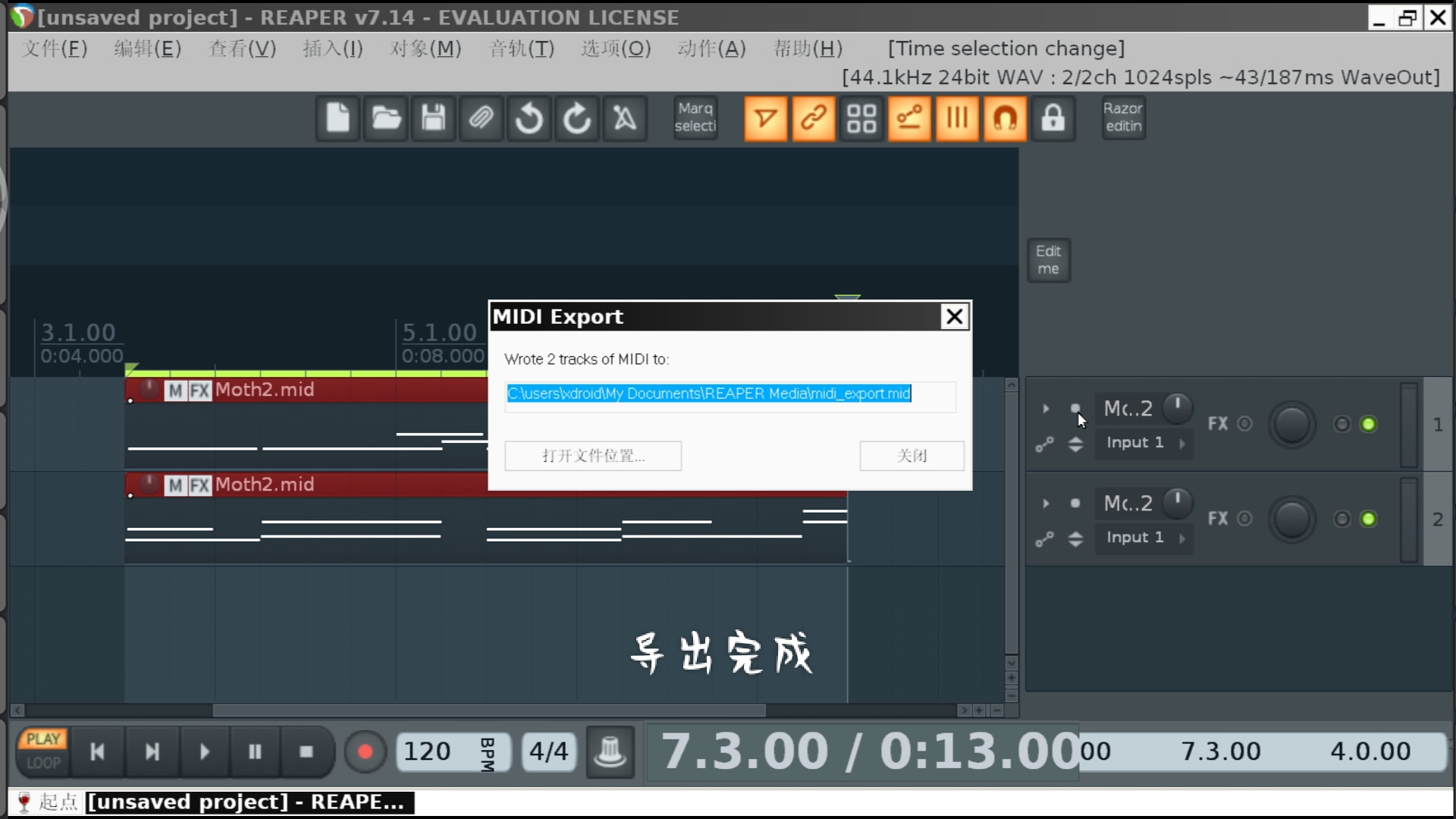Toggle the transport metronome icon
Viewport: 1456px width, 819px height.
click(610, 752)
